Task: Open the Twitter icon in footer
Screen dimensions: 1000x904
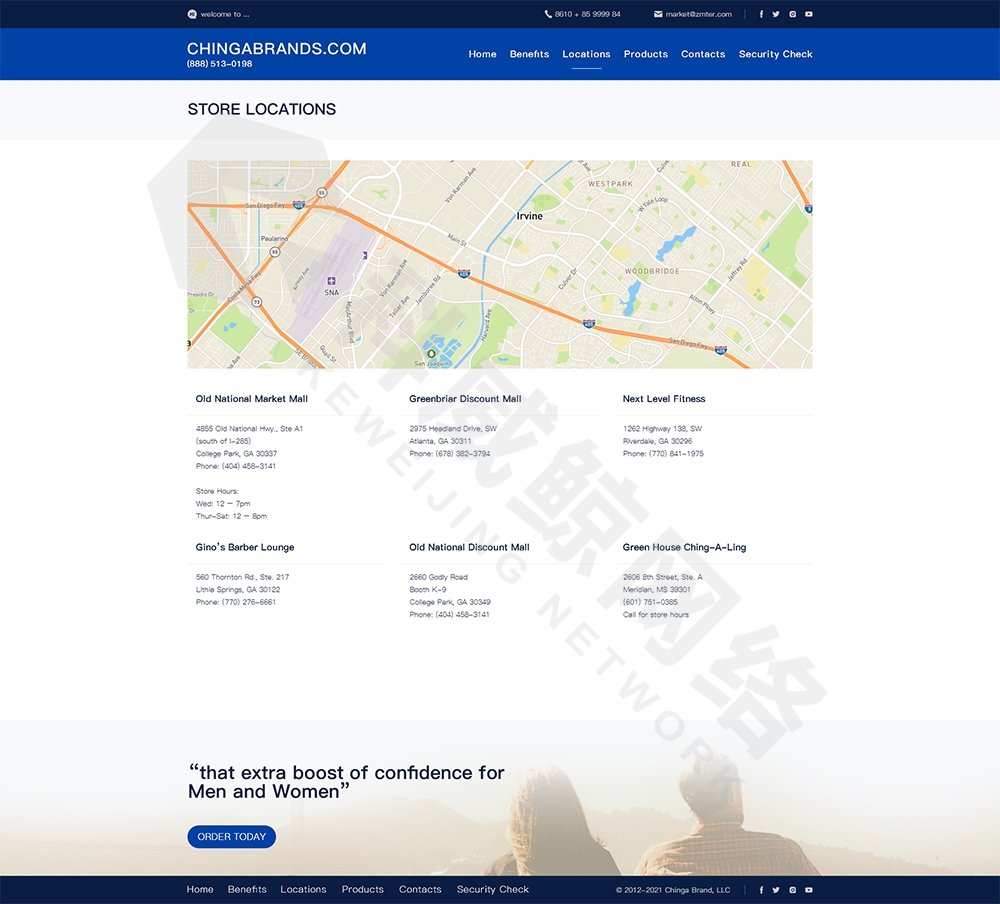Action: click(x=776, y=890)
